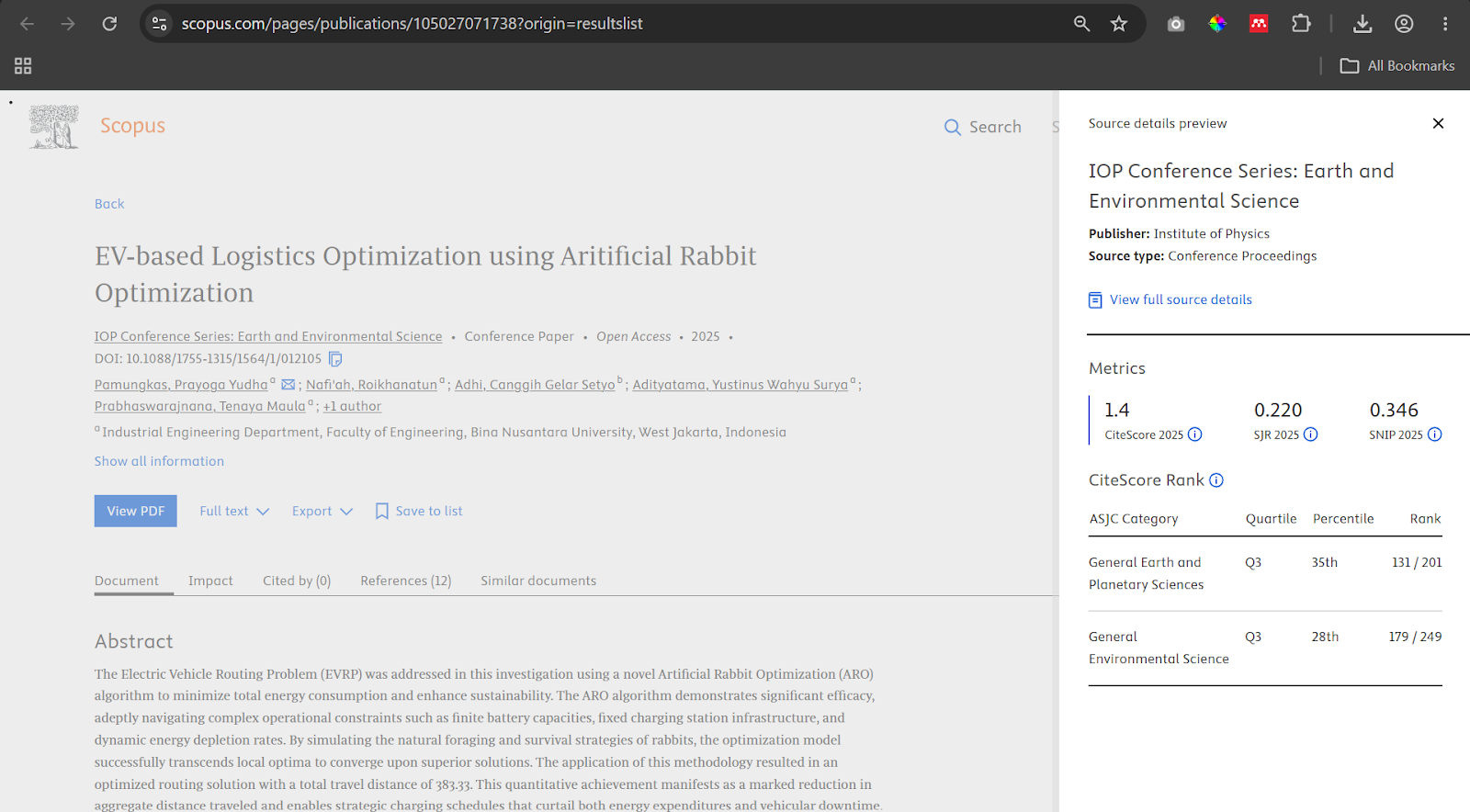The image size is (1470, 812).
Task: Save to list bookmark toggle
Action: 419,512
